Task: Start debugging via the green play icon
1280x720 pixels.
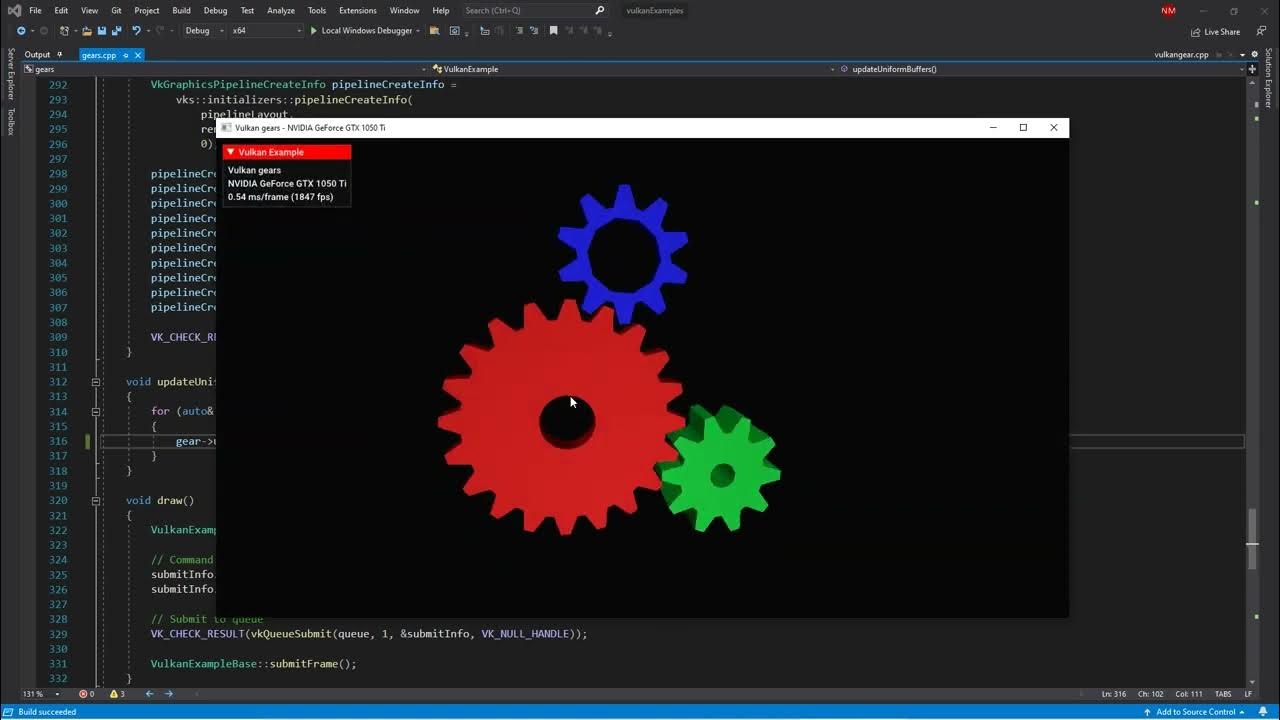Action: pos(314,31)
